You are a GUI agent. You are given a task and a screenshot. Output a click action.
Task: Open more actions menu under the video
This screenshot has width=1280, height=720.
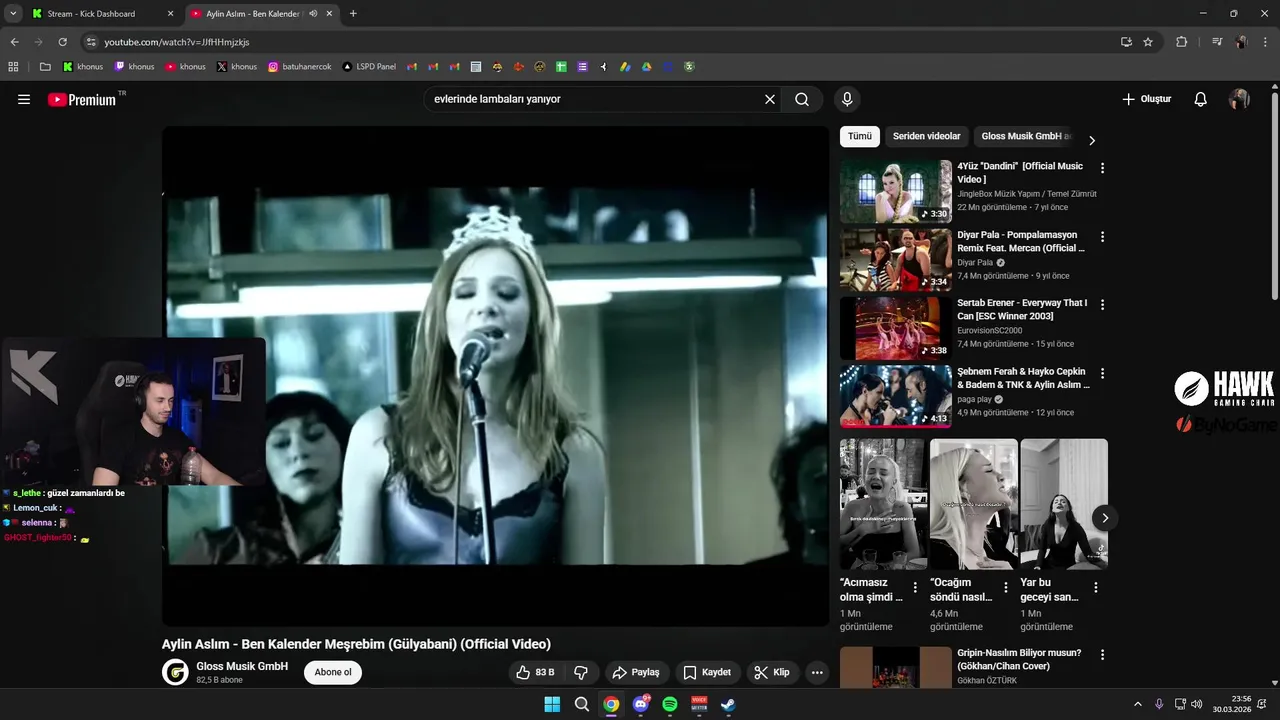point(817,672)
